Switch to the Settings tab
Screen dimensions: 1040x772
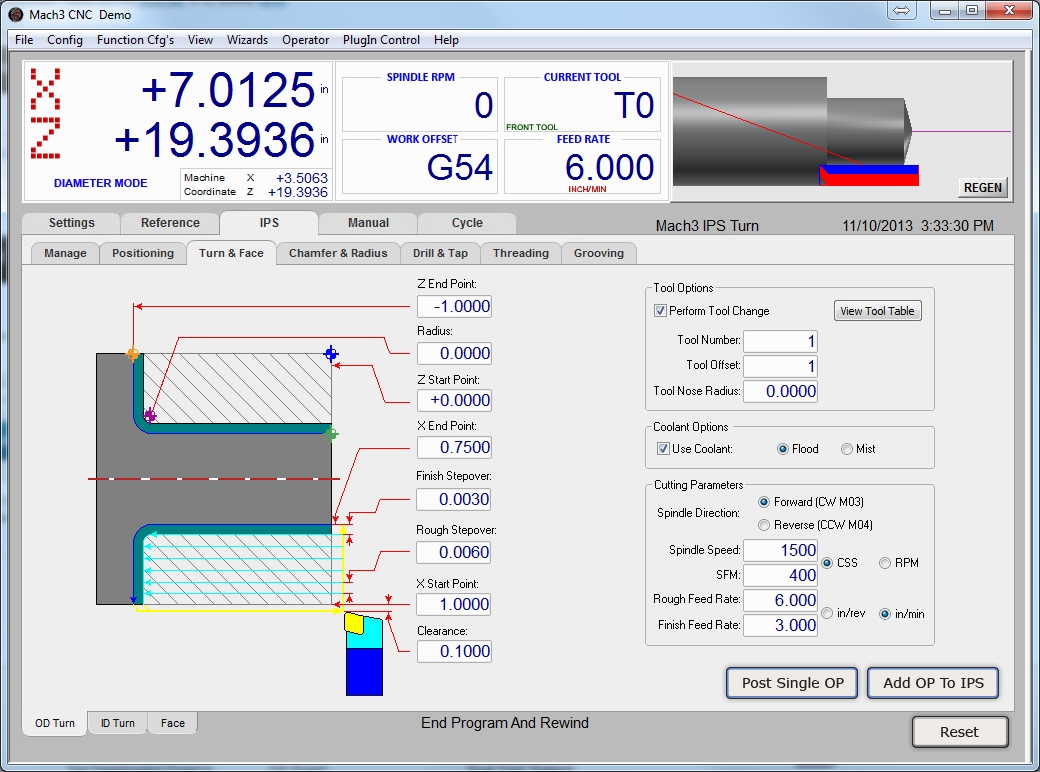[72, 223]
